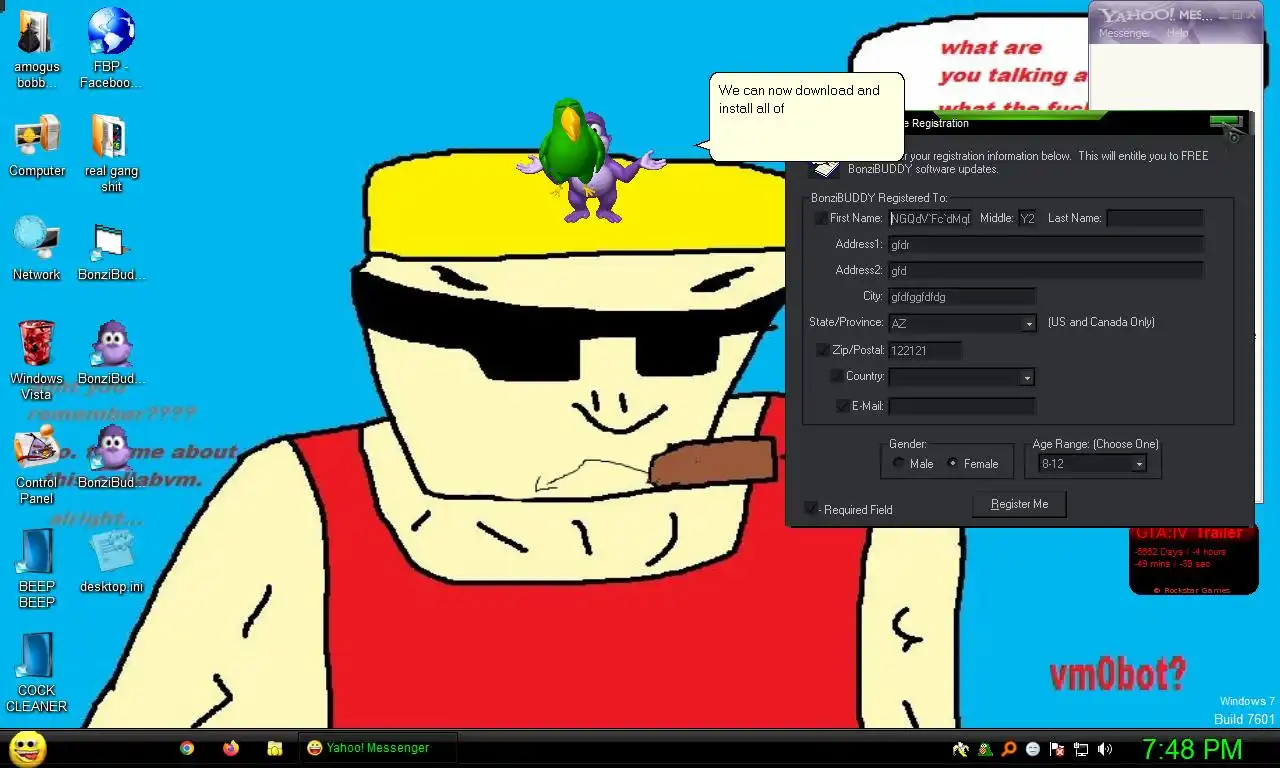Select the Network desktop icon
This screenshot has height=768, width=1280.
pos(37,249)
